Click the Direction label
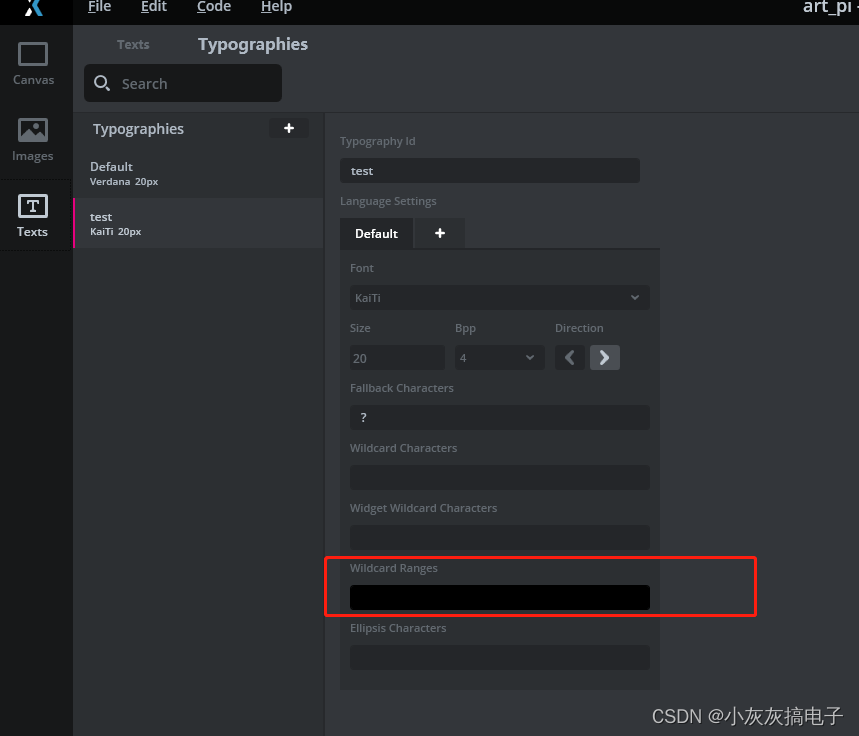Screen dimensions: 859x736 [579, 328]
